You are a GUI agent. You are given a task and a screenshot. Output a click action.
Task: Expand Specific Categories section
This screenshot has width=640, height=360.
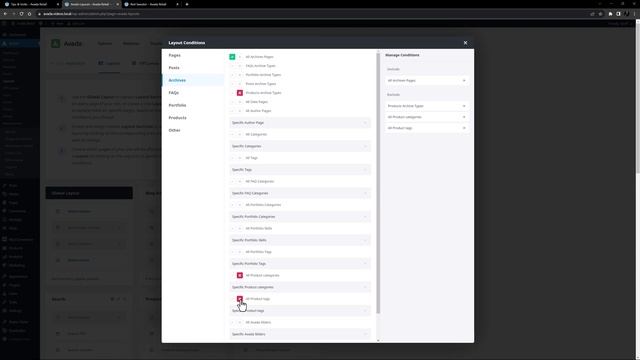[300, 146]
